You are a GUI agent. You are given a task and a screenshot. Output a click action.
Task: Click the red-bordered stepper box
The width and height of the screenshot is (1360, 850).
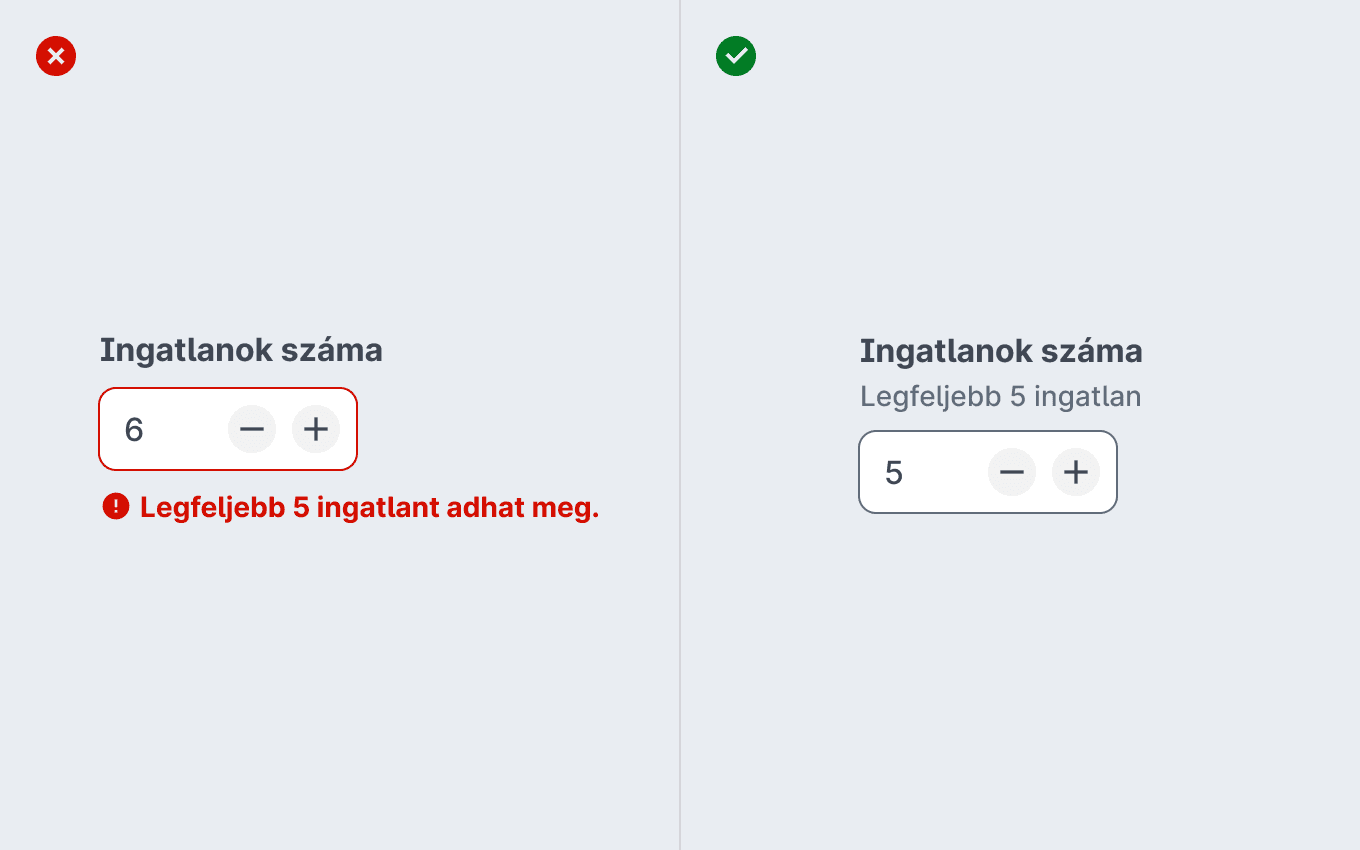[228, 429]
